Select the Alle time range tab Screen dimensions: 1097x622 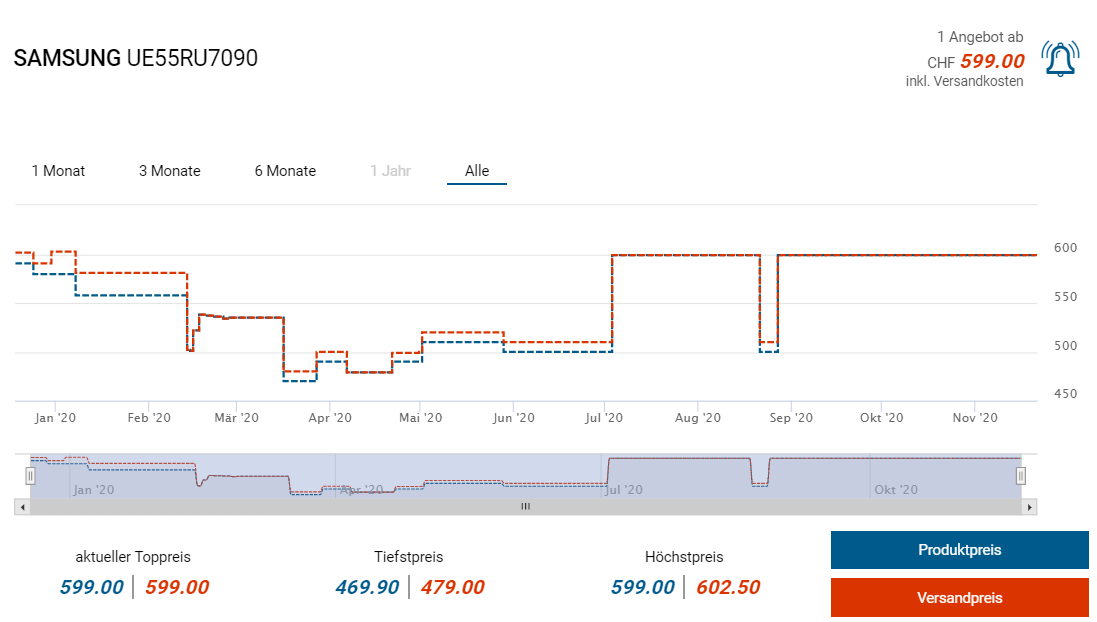(477, 171)
